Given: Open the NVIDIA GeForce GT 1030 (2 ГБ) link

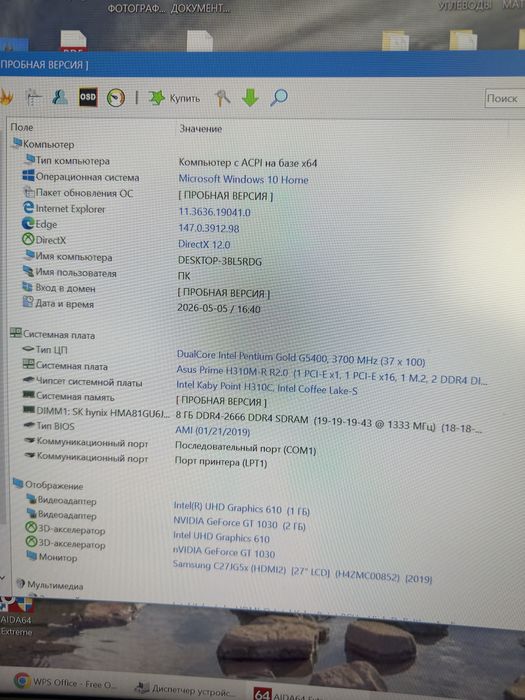Looking at the screenshot, I should 239,523.
